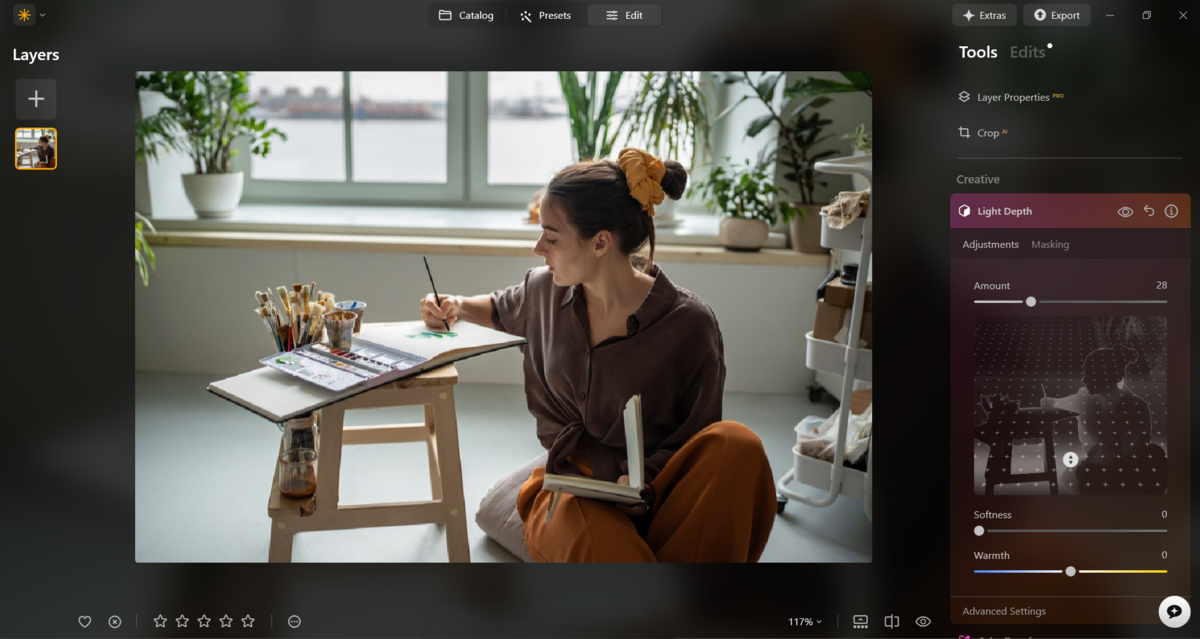This screenshot has height=639, width=1200.
Task: Select the Adjustments sub-tab
Action: pos(990,244)
